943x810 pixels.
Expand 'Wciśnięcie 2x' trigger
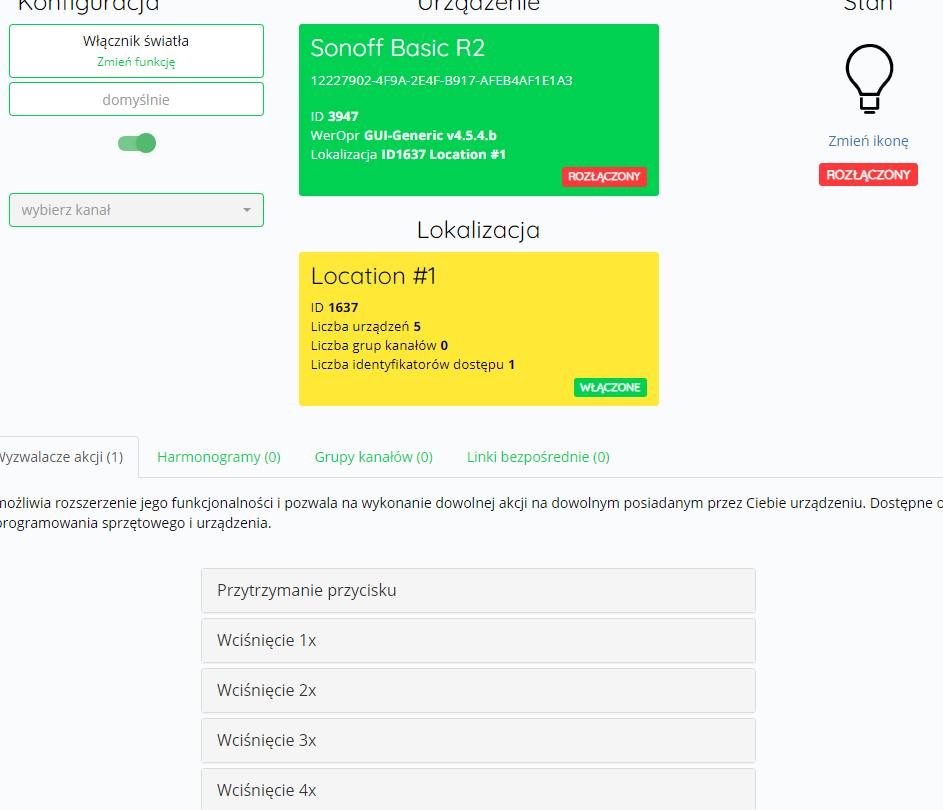click(x=478, y=690)
